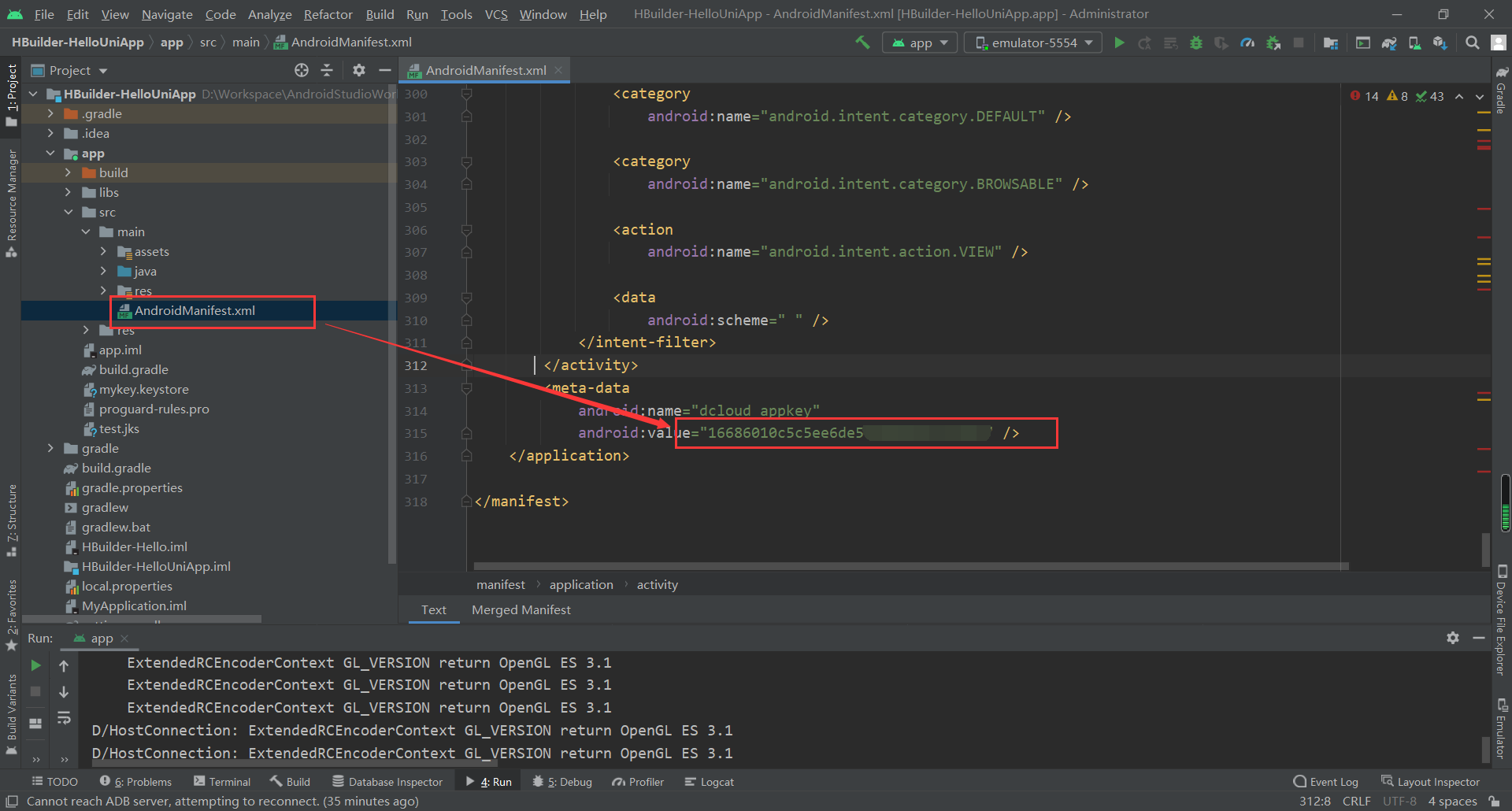This screenshot has width=1512, height=811.
Task: Open the Refactor menu
Action: pos(327,14)
